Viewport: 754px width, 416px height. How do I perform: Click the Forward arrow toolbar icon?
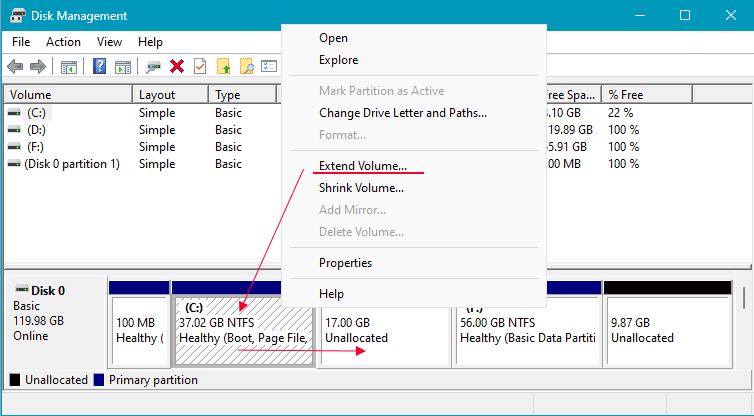coord(38,66)
